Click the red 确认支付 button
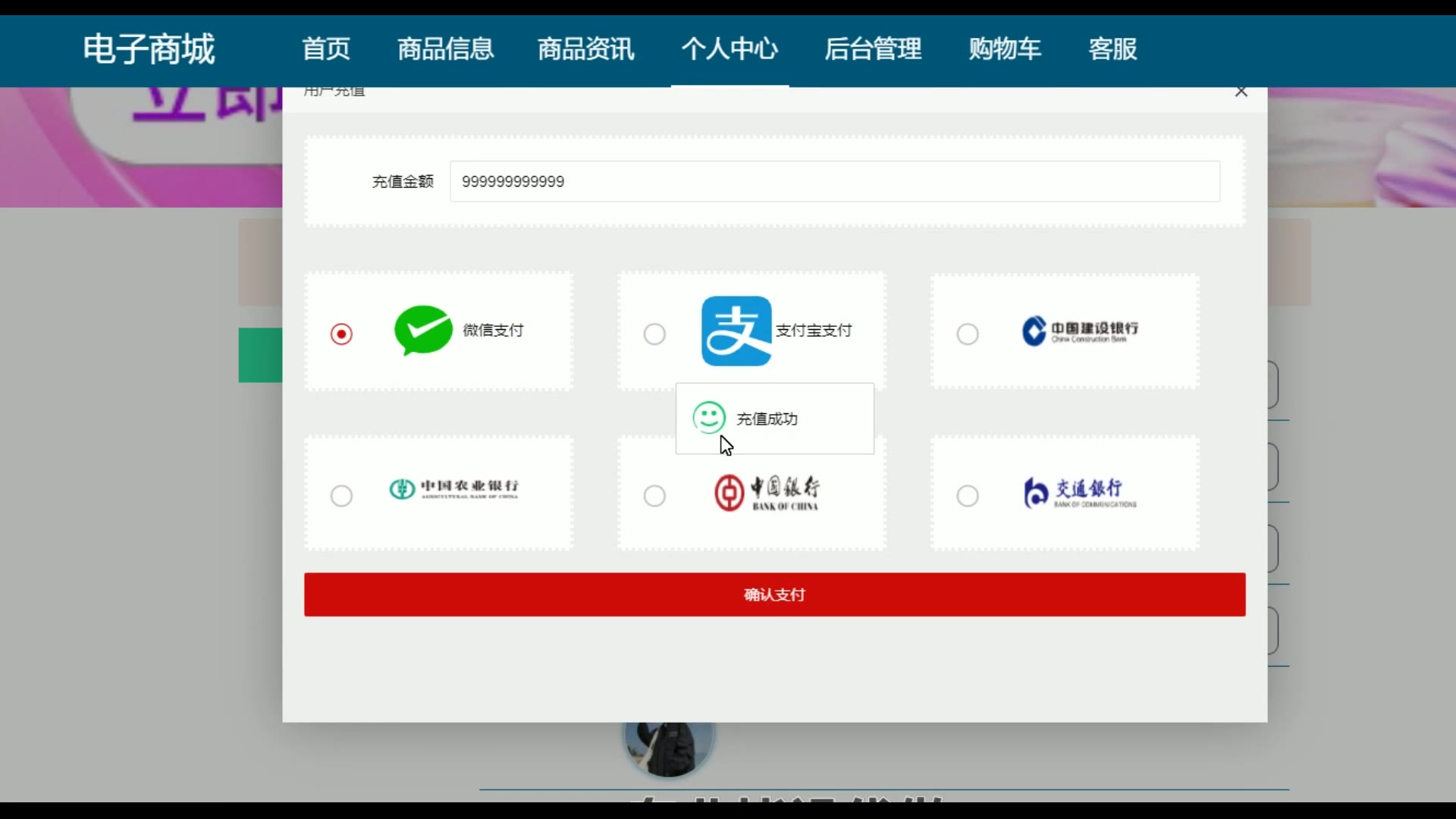Image resolution: width=1456 pixels, height=819 pixels. coord(774,595)
